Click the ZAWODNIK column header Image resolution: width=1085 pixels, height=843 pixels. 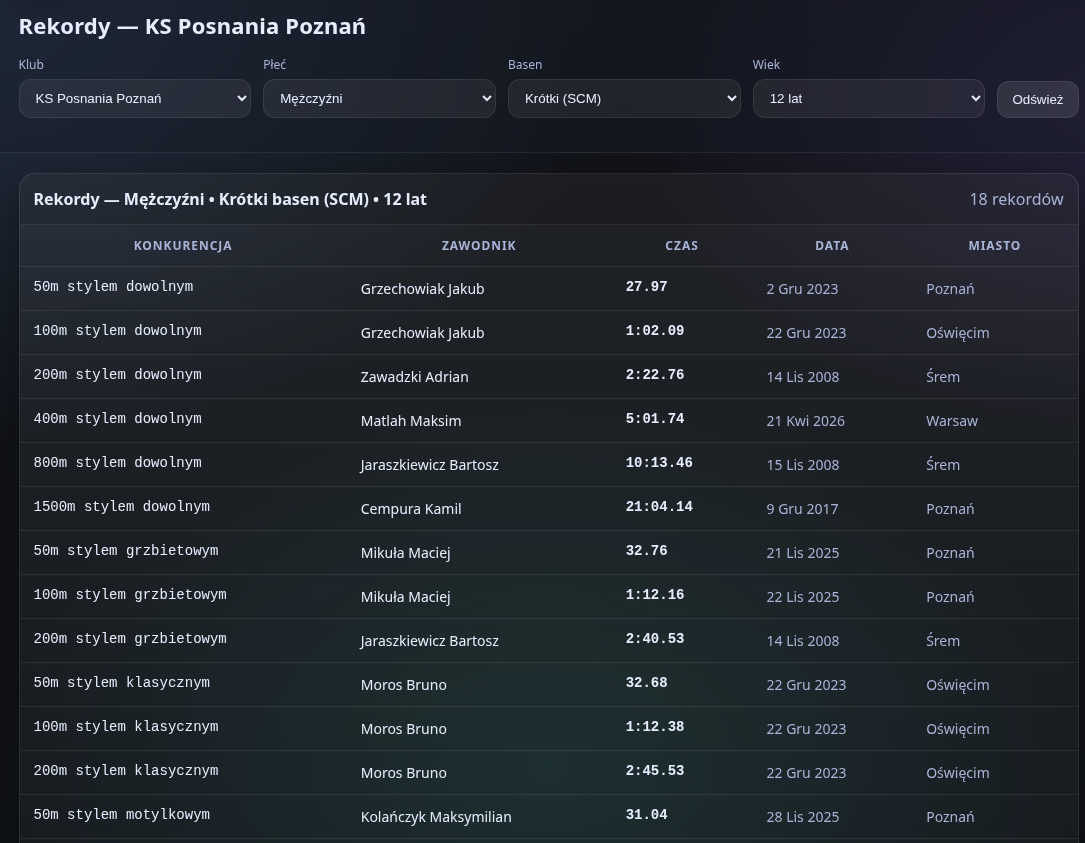click(x=479, y=246)
